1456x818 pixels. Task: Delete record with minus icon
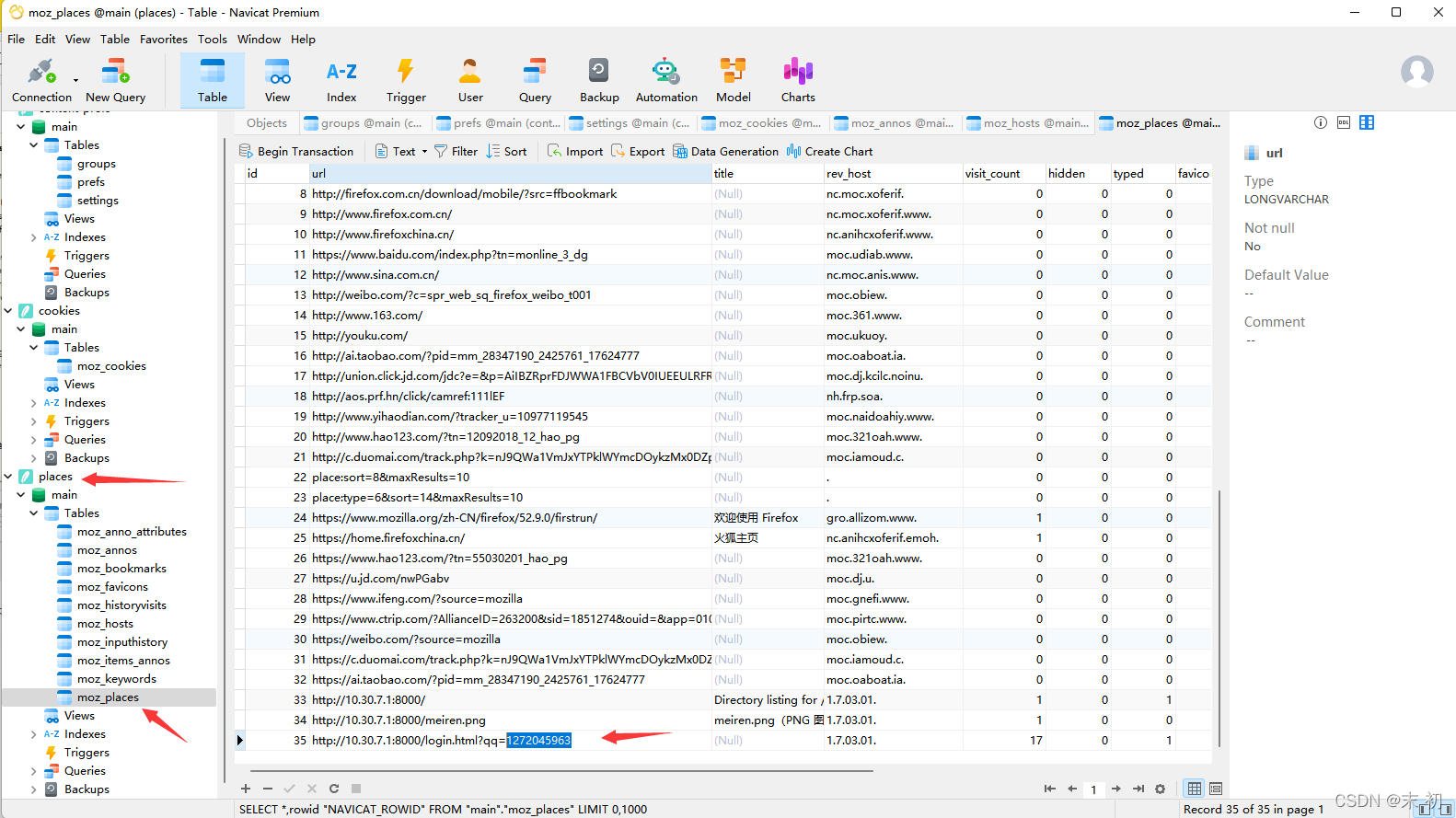point(268,789)
